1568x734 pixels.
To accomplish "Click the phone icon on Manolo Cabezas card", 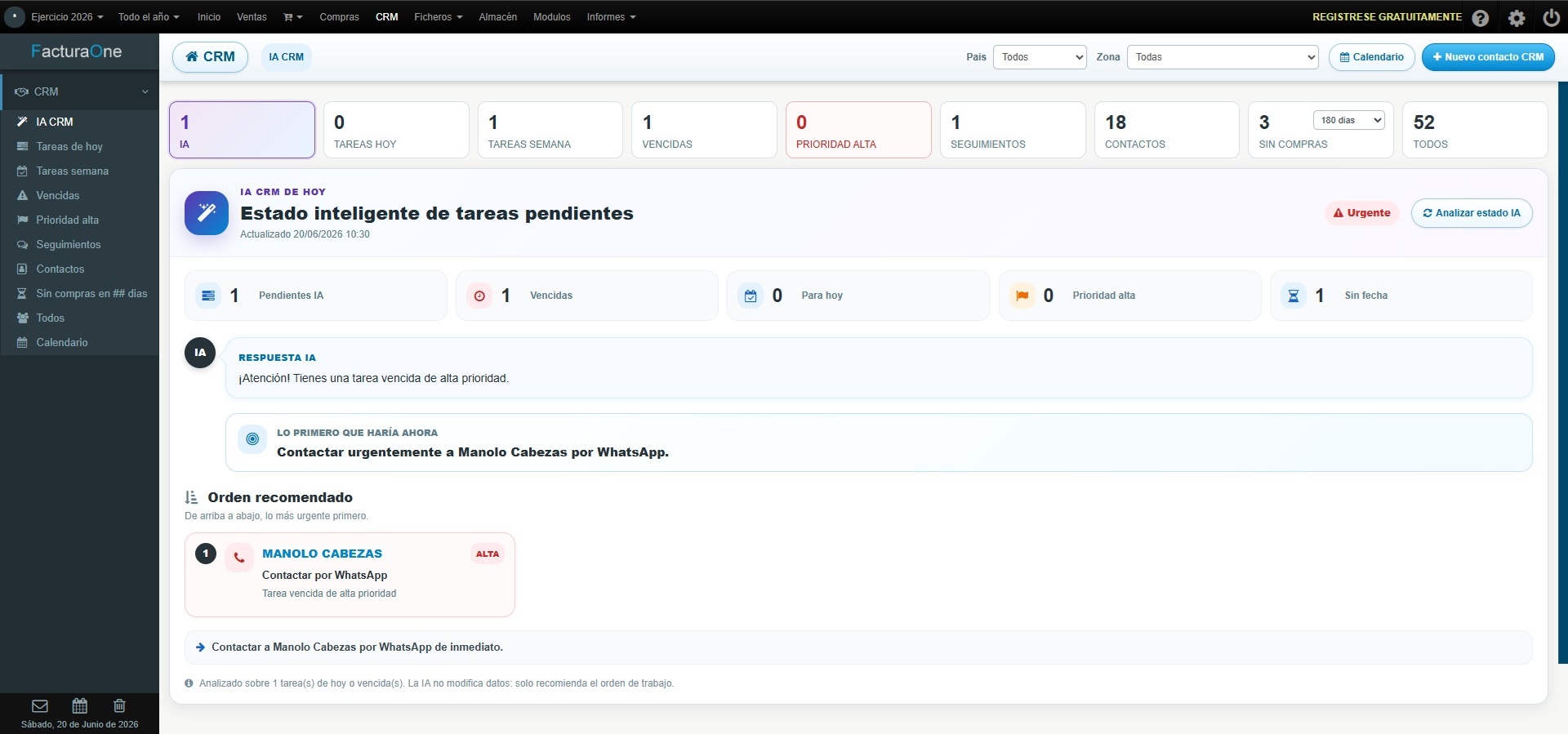I will tap(239, 558).
